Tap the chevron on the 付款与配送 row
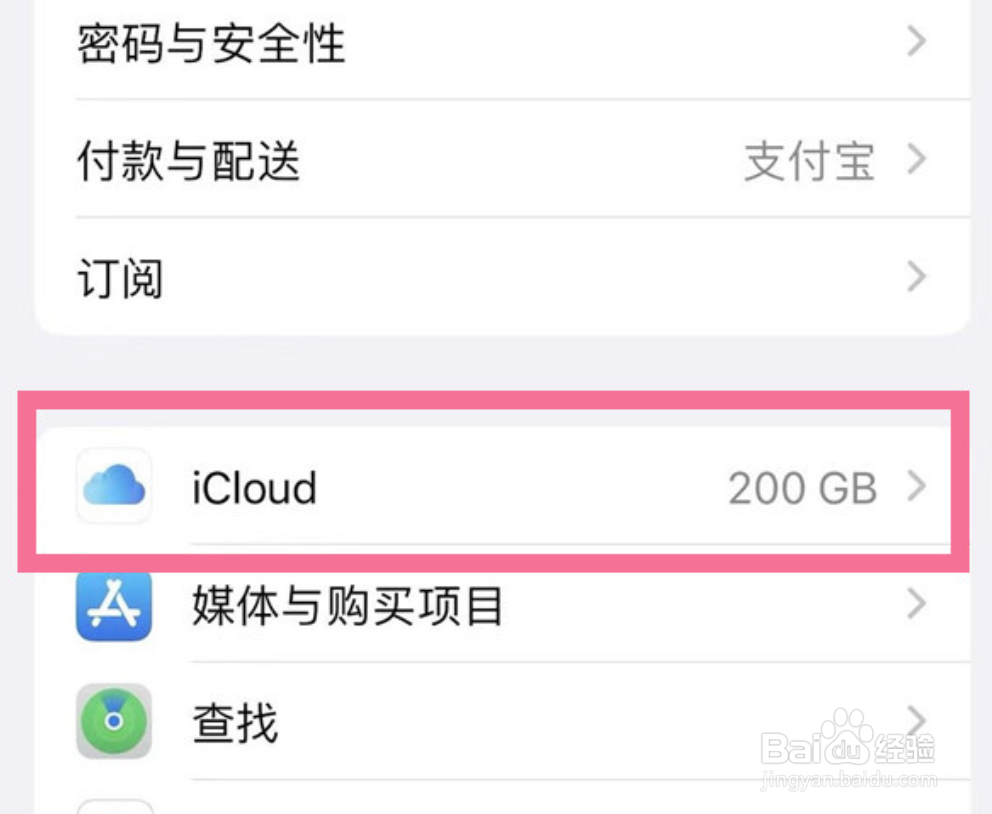The width and height of the screenshot is (992, 814). pyautogui.click(x=916, y=160)
